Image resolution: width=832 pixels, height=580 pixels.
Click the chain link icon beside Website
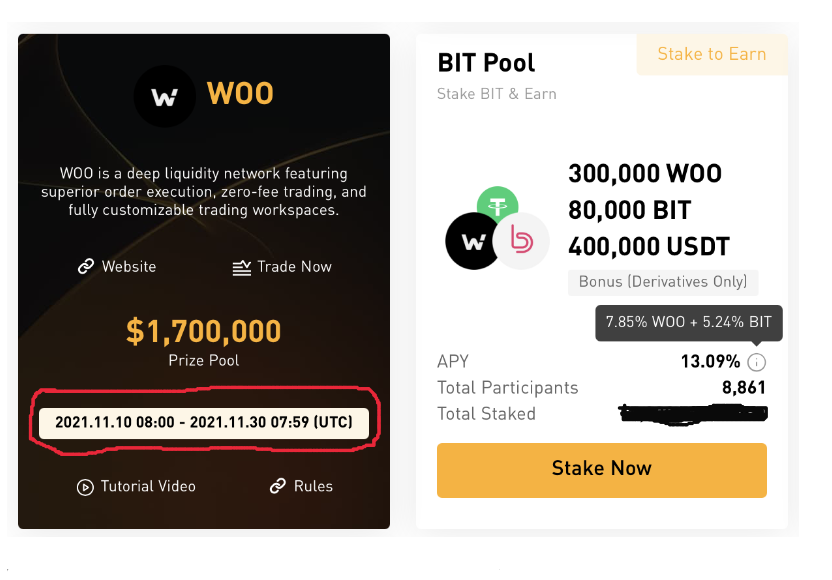86,267
